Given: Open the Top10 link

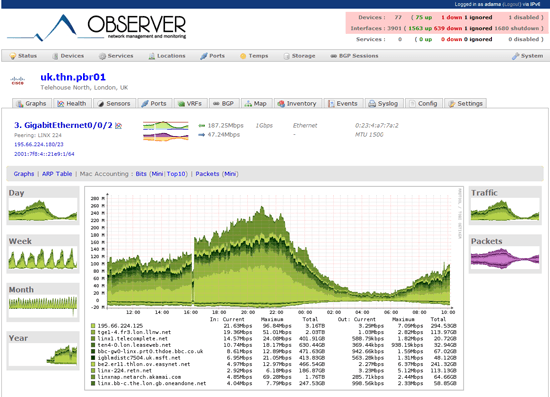Looking at the screenshot, I should point(176,174).
